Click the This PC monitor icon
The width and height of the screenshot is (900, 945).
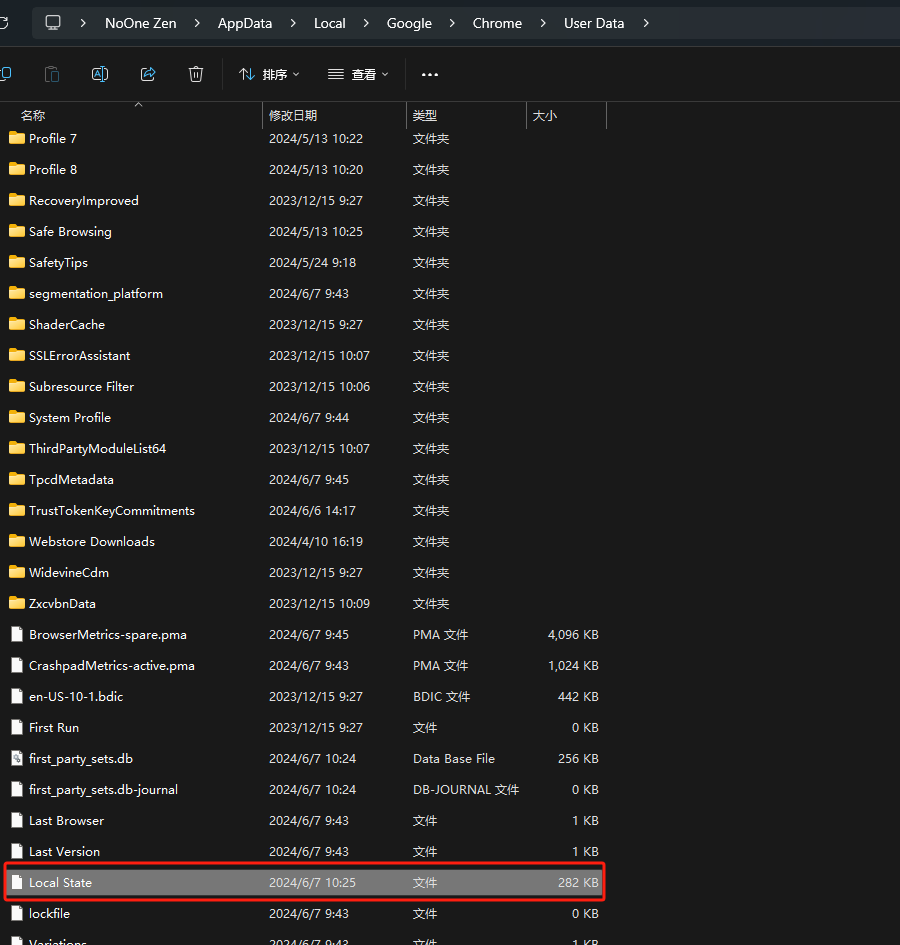[x=53, y=23]
